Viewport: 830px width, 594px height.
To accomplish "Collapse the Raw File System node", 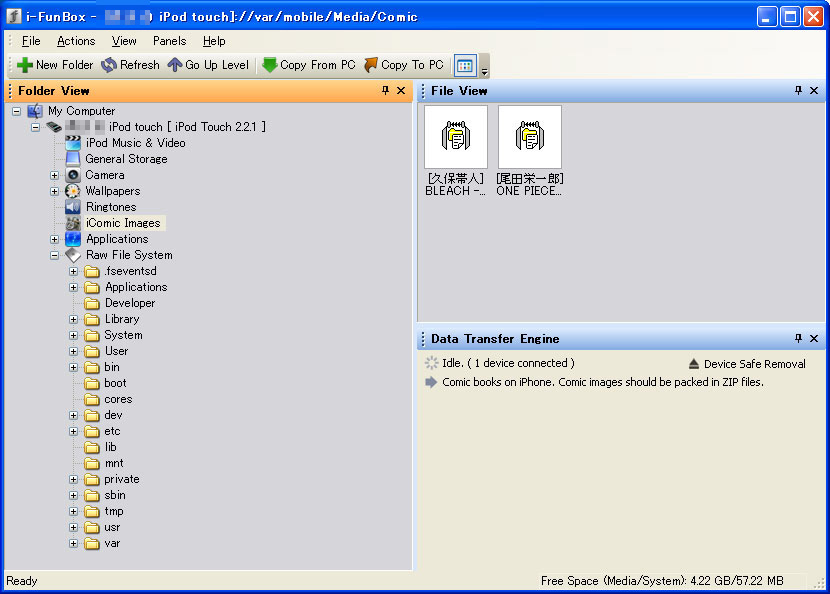I will click(x=54, y=255).
